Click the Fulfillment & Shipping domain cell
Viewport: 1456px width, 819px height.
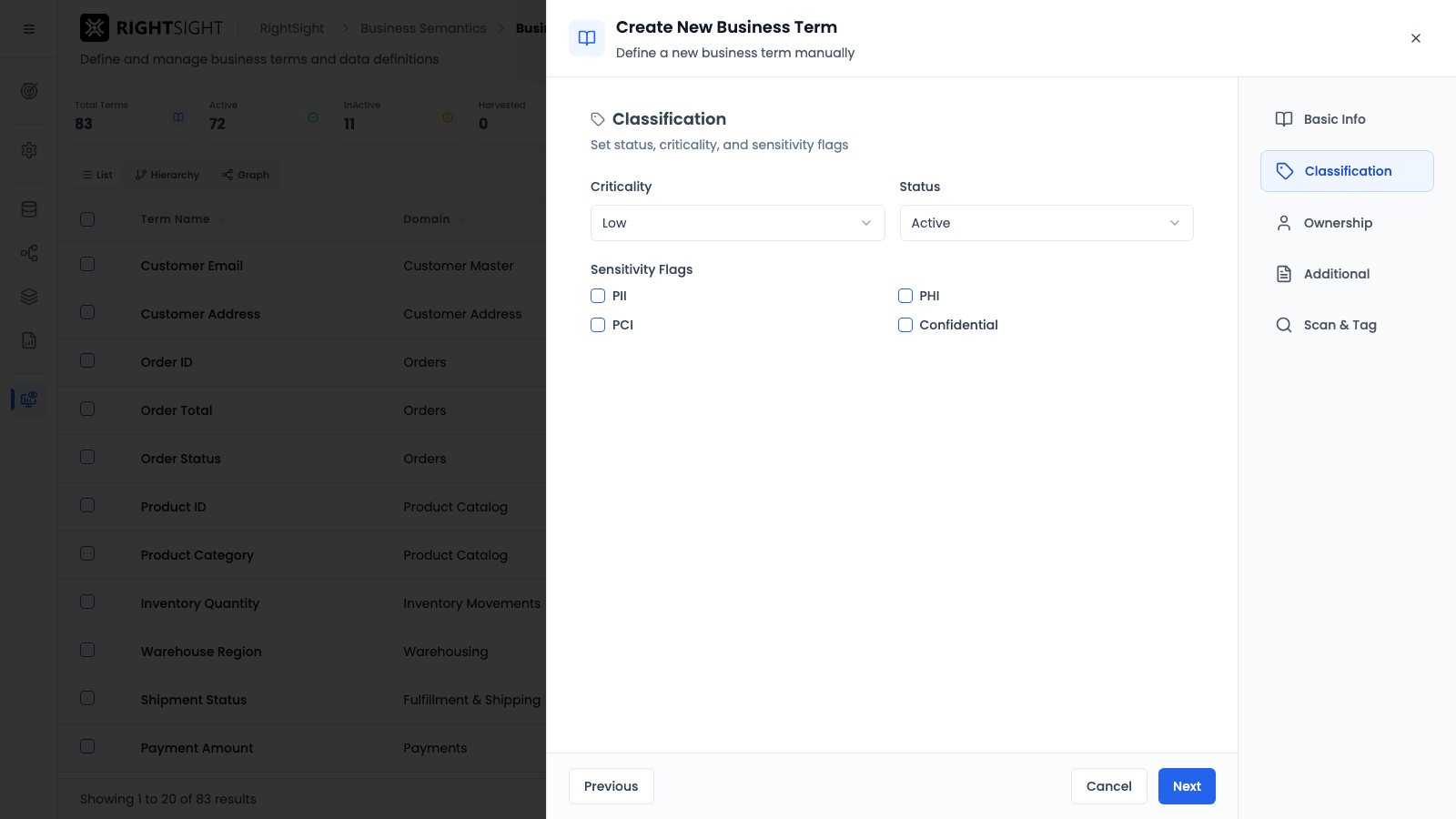pyautogui.click(x=471, y=700)
